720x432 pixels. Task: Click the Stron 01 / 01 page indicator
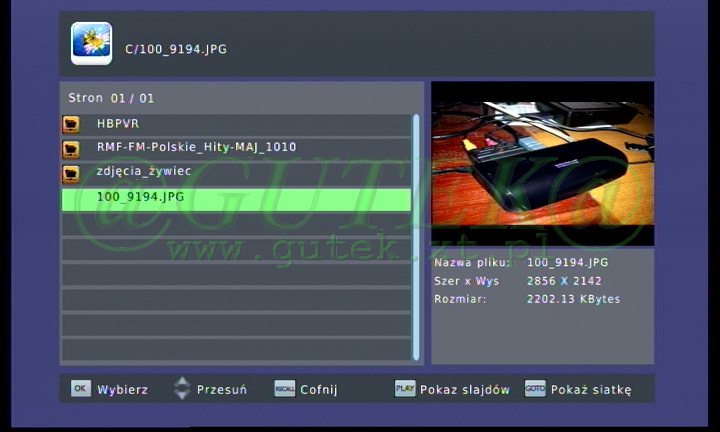click(x=111, y=98)
